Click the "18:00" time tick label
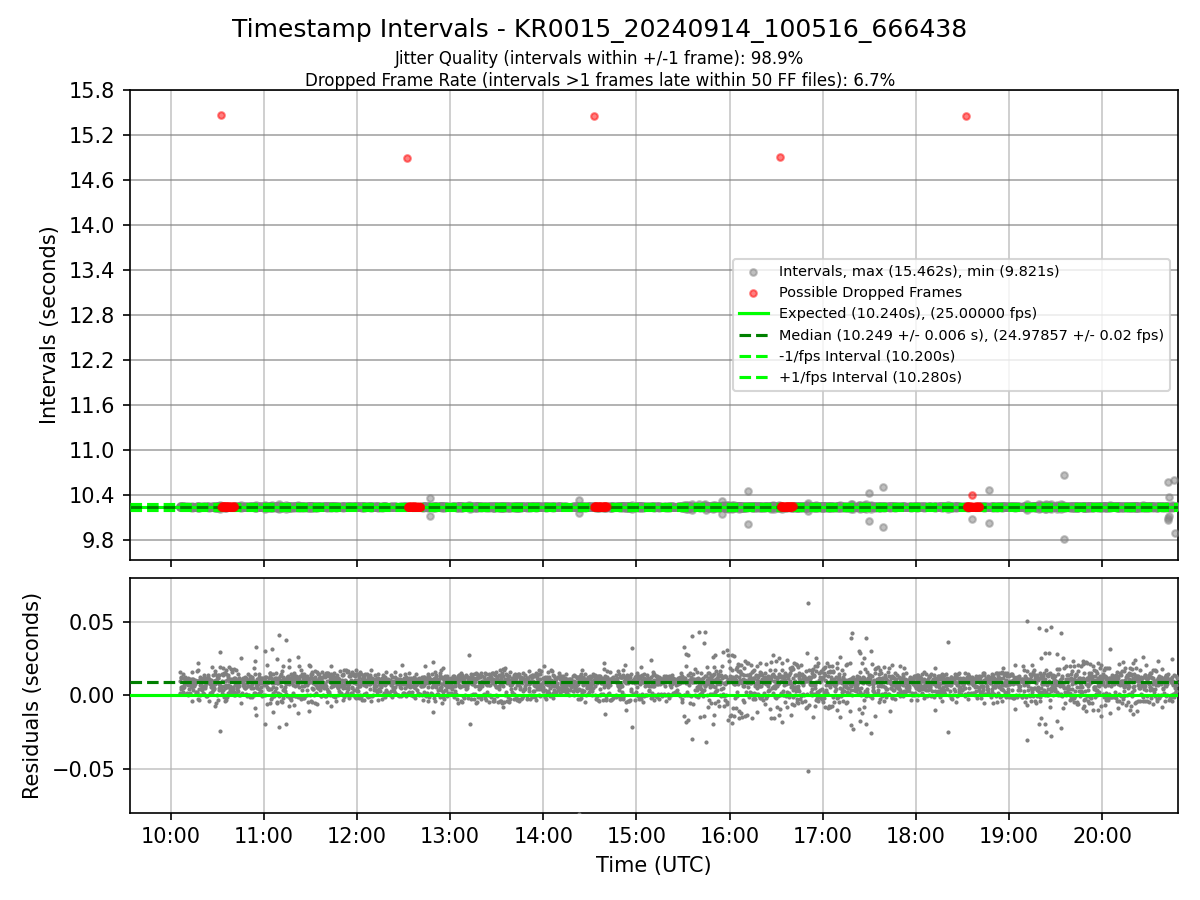Image resolution: width=1200 pixels, height=900 pixels. point(916,835)
